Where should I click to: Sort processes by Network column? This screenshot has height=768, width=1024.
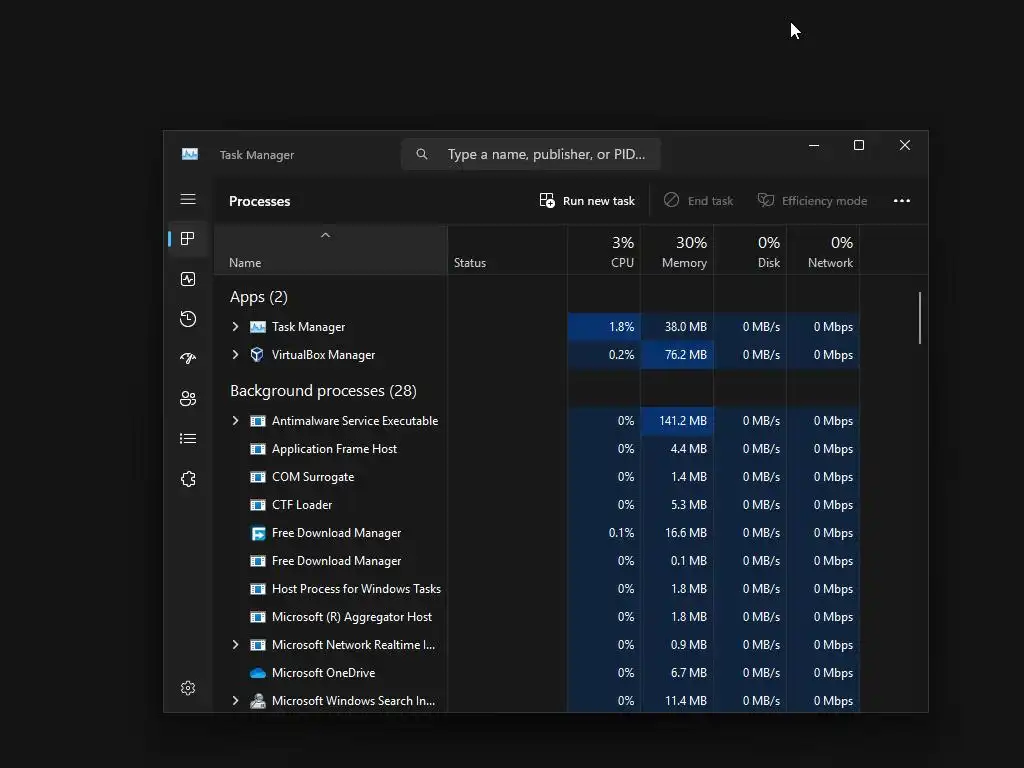tap(824, 251)
